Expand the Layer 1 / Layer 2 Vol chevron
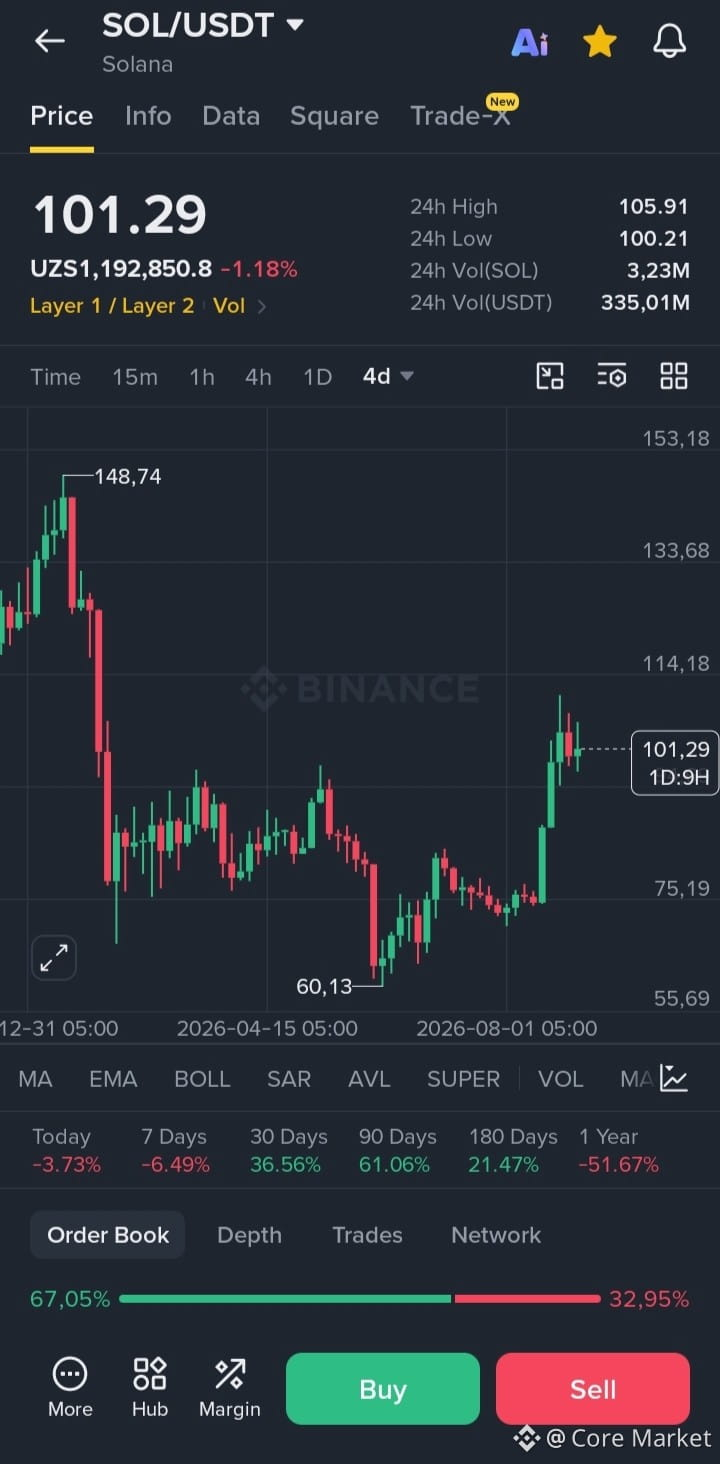 (x=262, y=306)
